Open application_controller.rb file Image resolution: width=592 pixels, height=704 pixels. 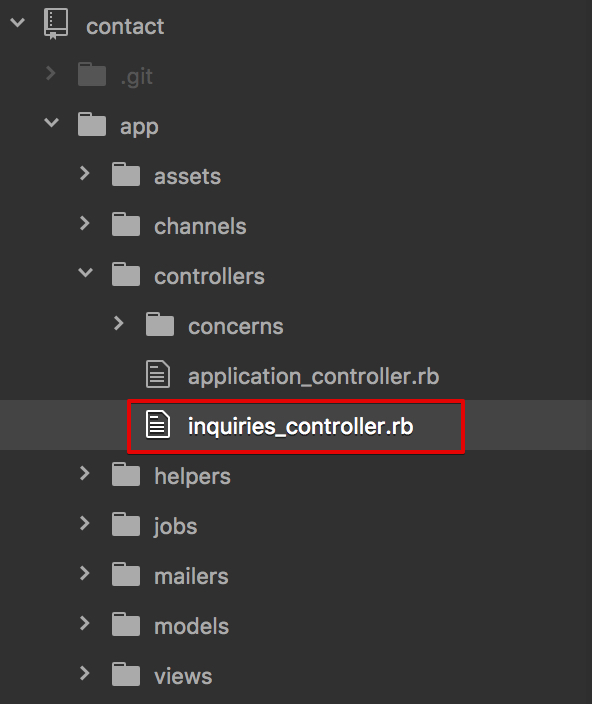(313, 376)
